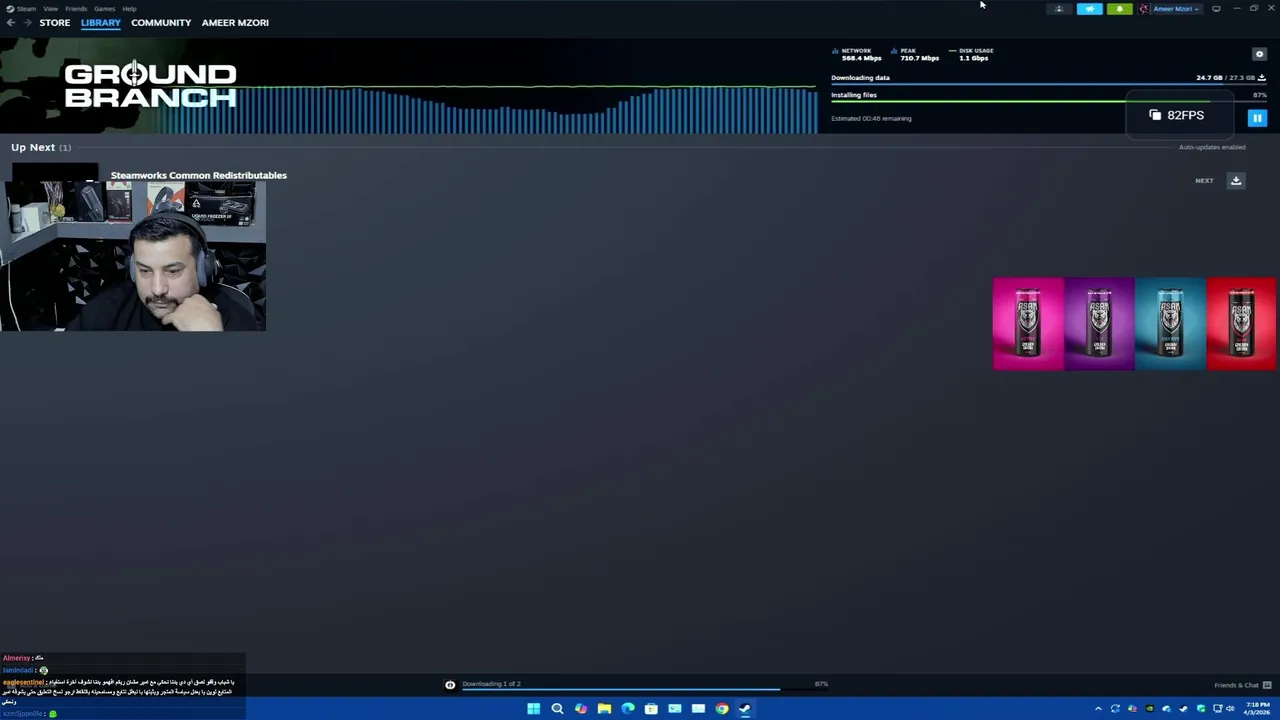Viewport: 1280px width, 720px height.
Task: Open Google Chrome from taskbar
Action: (x=722, y=709)
